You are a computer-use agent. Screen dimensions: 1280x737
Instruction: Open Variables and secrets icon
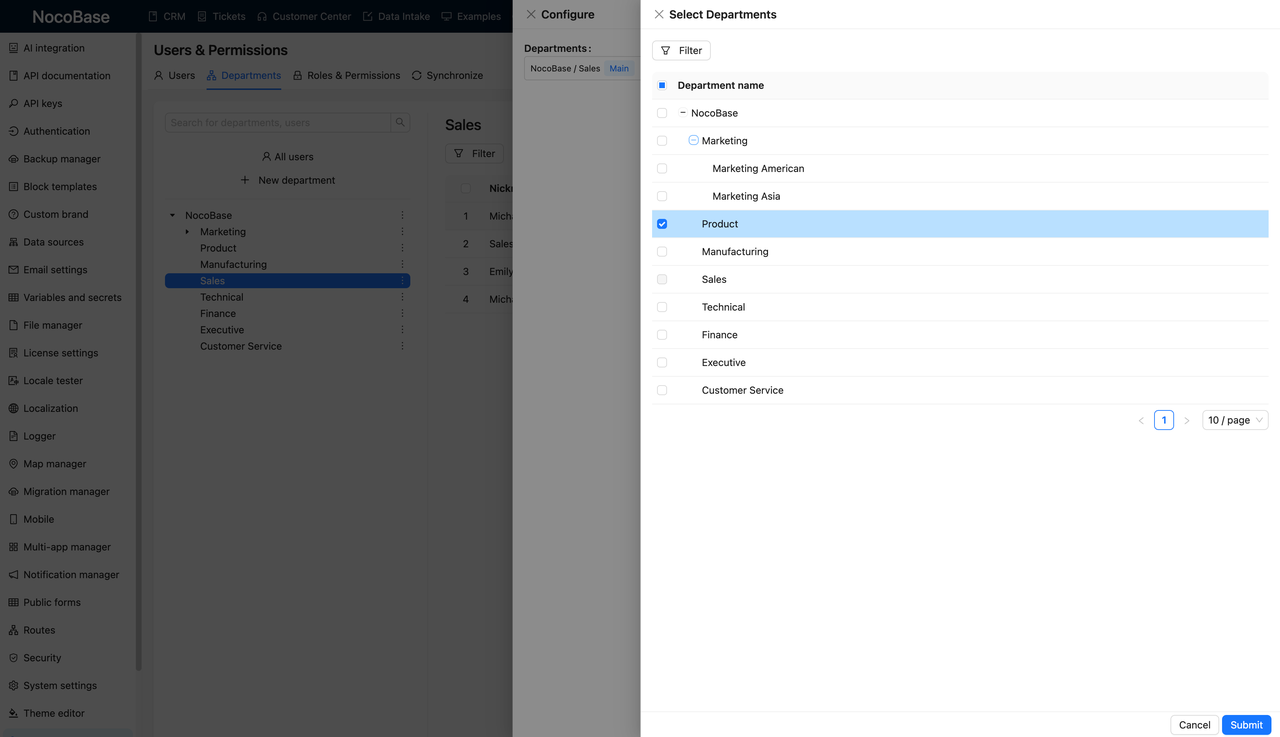(13, 297)
